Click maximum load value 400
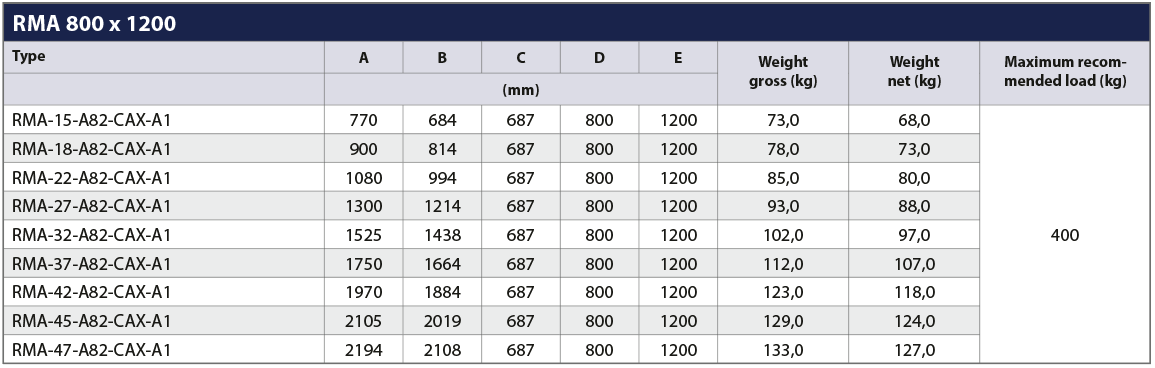 pyautogui.click(x=1065, y=236)
